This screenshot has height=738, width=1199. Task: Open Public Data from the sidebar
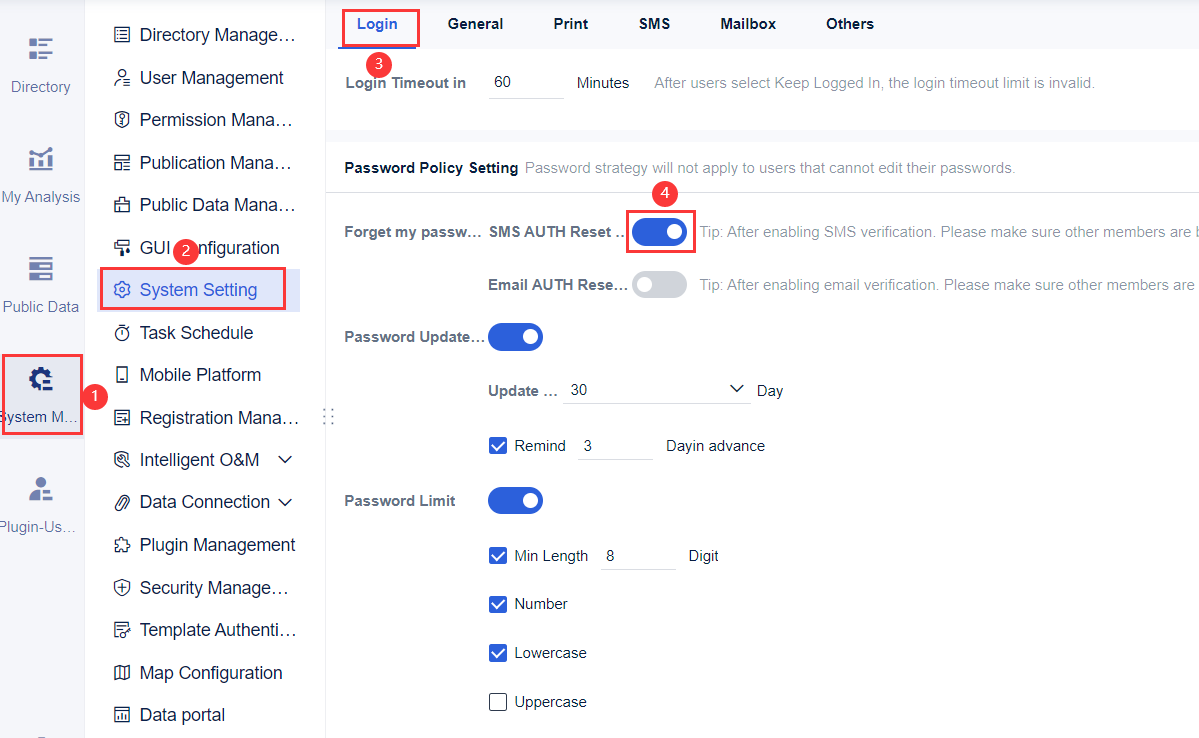(40, 282)
